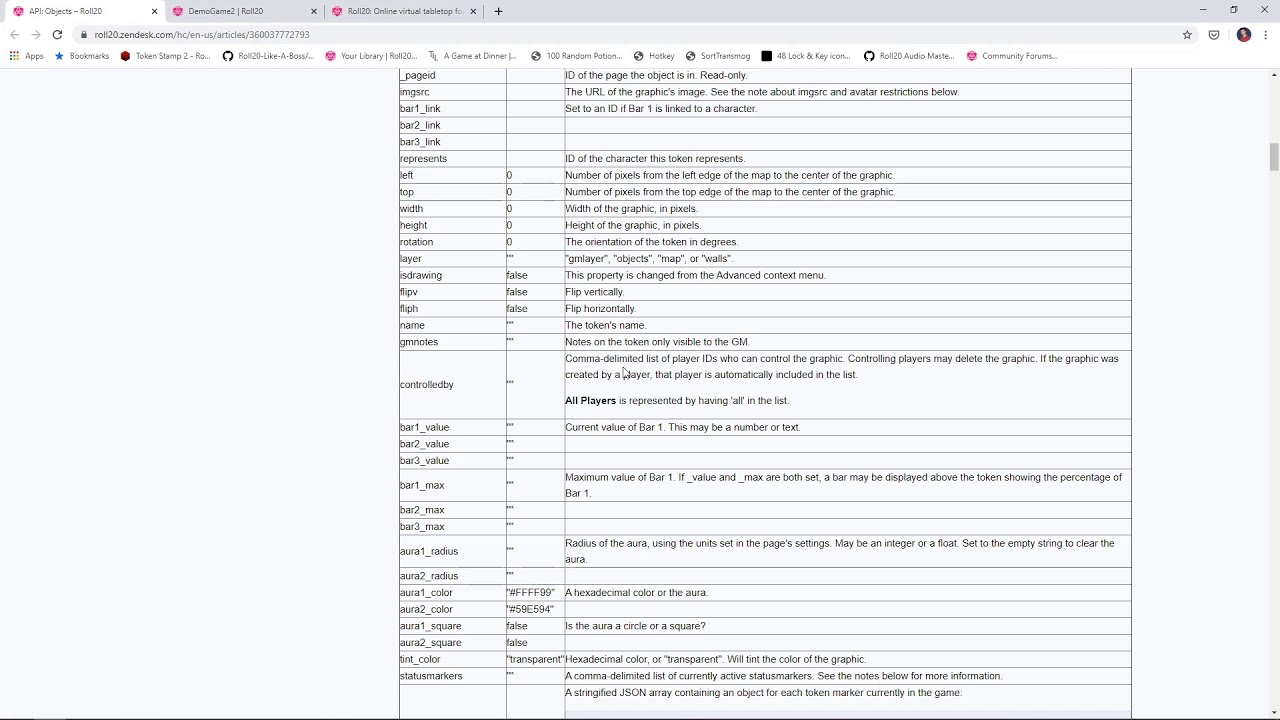Screen dimensions: 1280x720
Task: Click "Flip horizontally." description
Action: tap(600, 309)
